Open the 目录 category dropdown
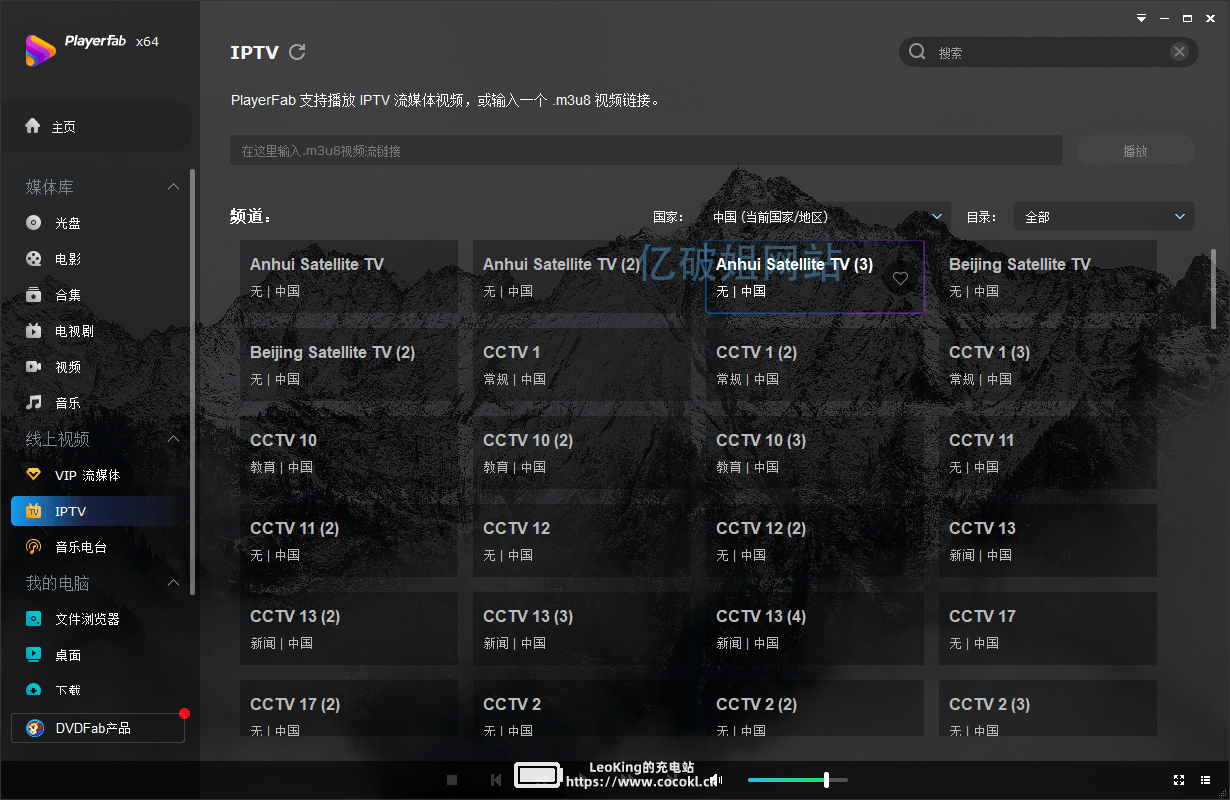Image resolution: width=1230 pixels, height=800 pixels. (1104, 217)
